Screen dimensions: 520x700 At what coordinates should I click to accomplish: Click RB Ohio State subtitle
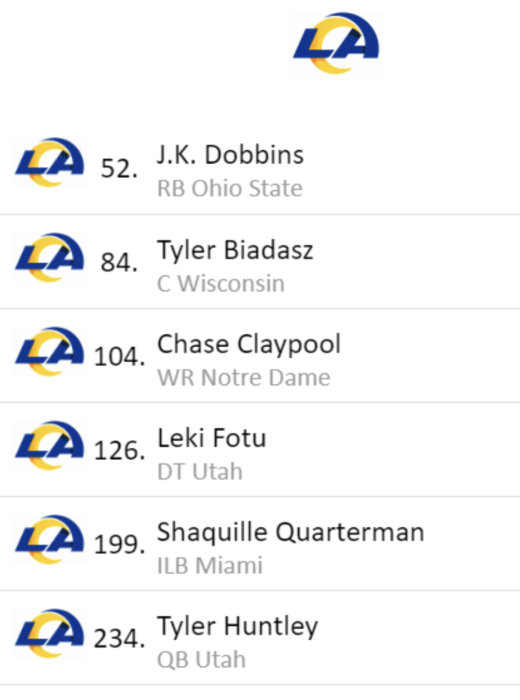(230, 188)
